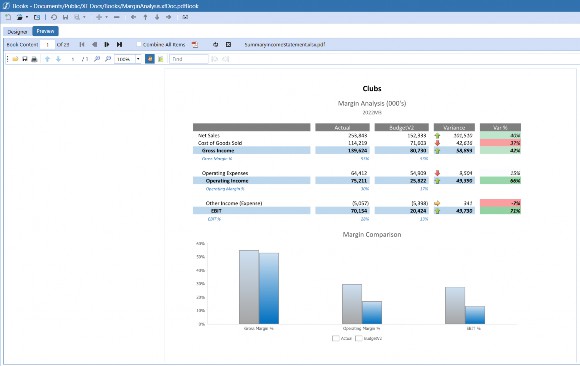Click the BudgetV2 legend swatch below chart
The height and width of the screenshot is (366, 580).
point(359,339)
